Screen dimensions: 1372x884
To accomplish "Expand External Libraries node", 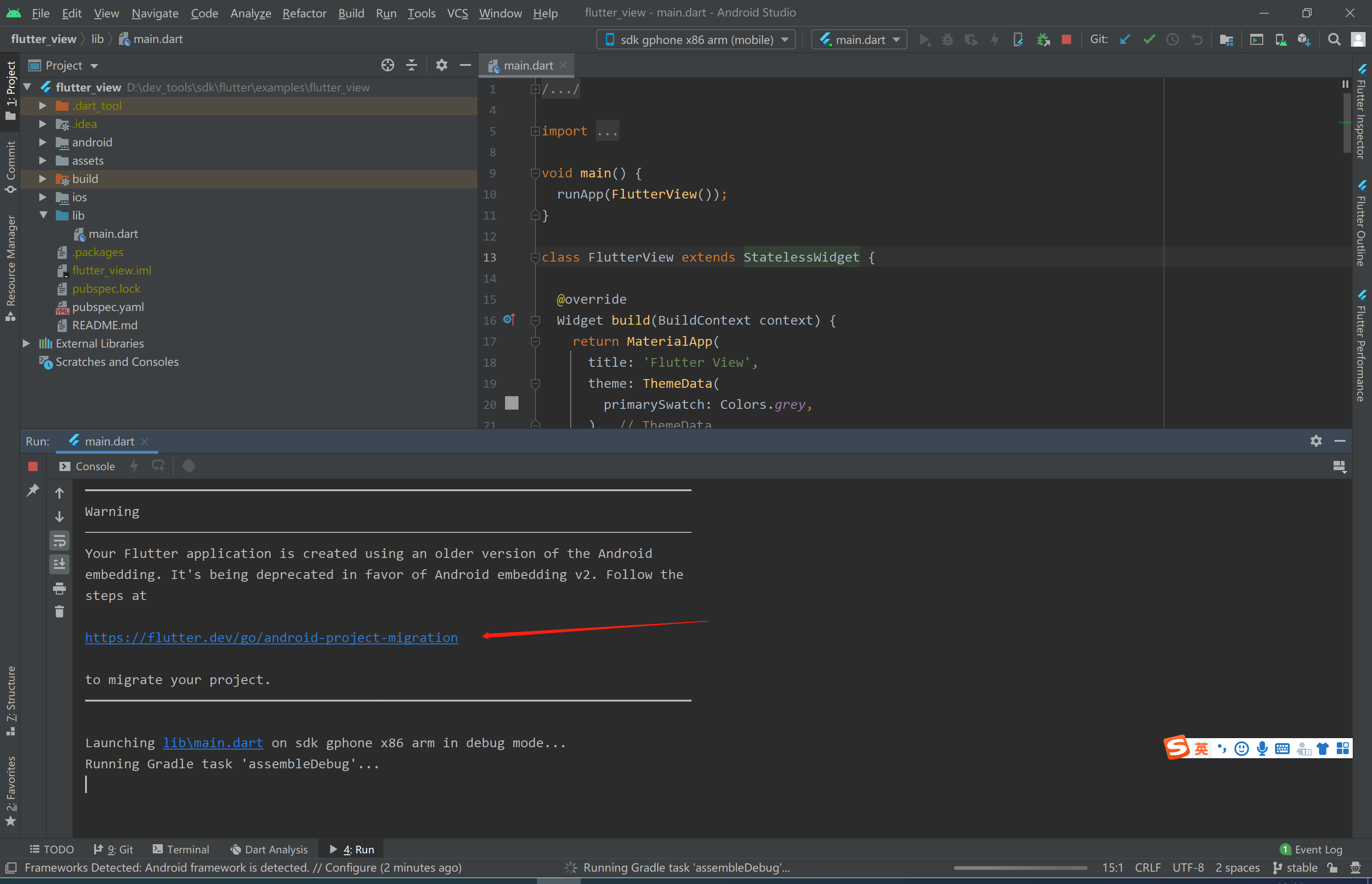I will tap(27, 343).
